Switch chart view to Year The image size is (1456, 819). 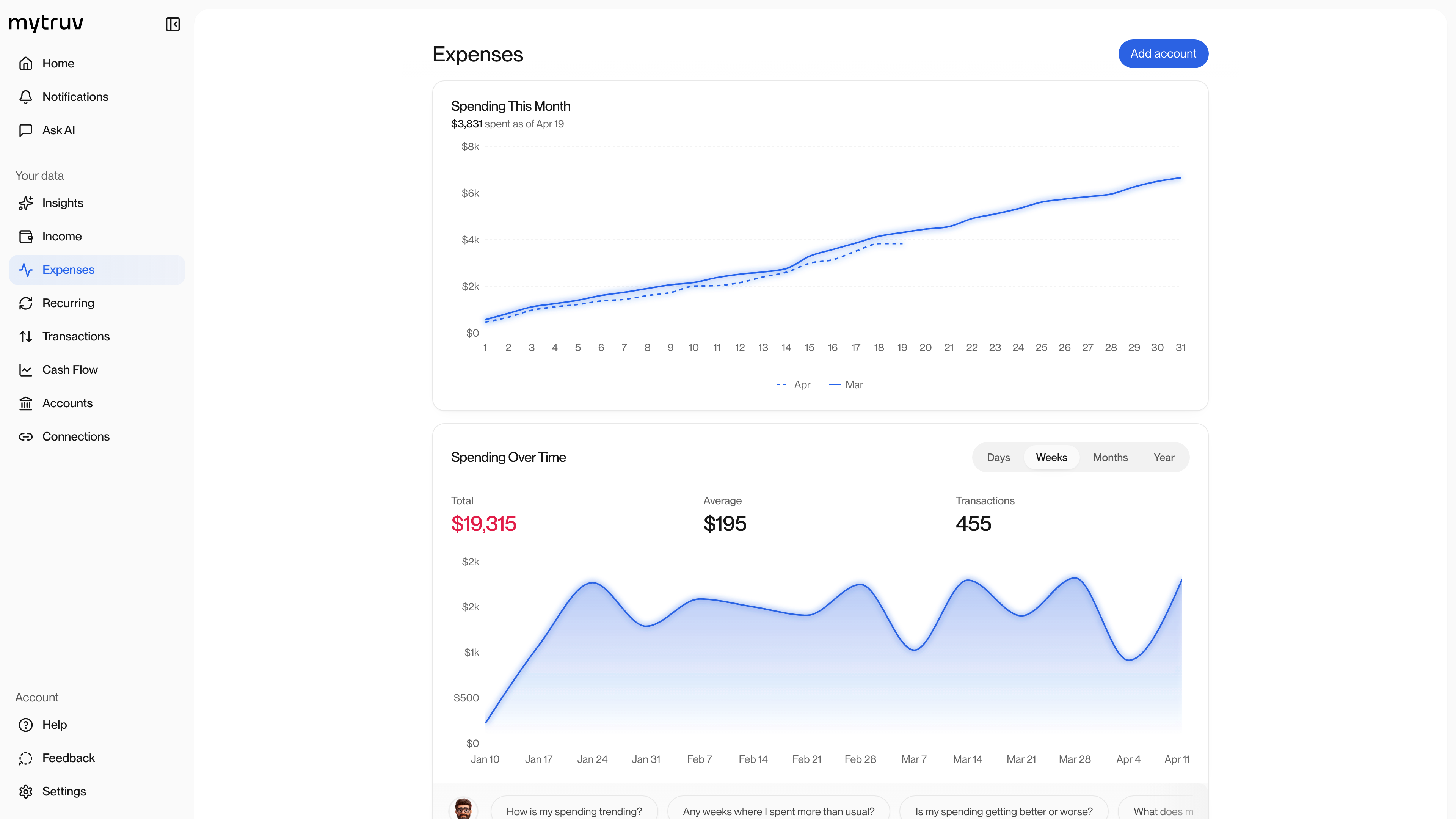1164,457
